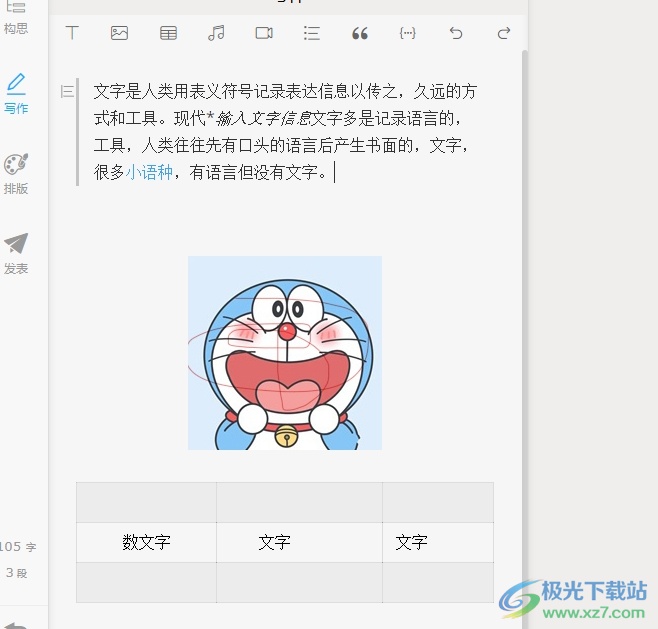Select the text (T) insert tool
The height and width of the screenshot is (629, 658).
click(72, 33)
